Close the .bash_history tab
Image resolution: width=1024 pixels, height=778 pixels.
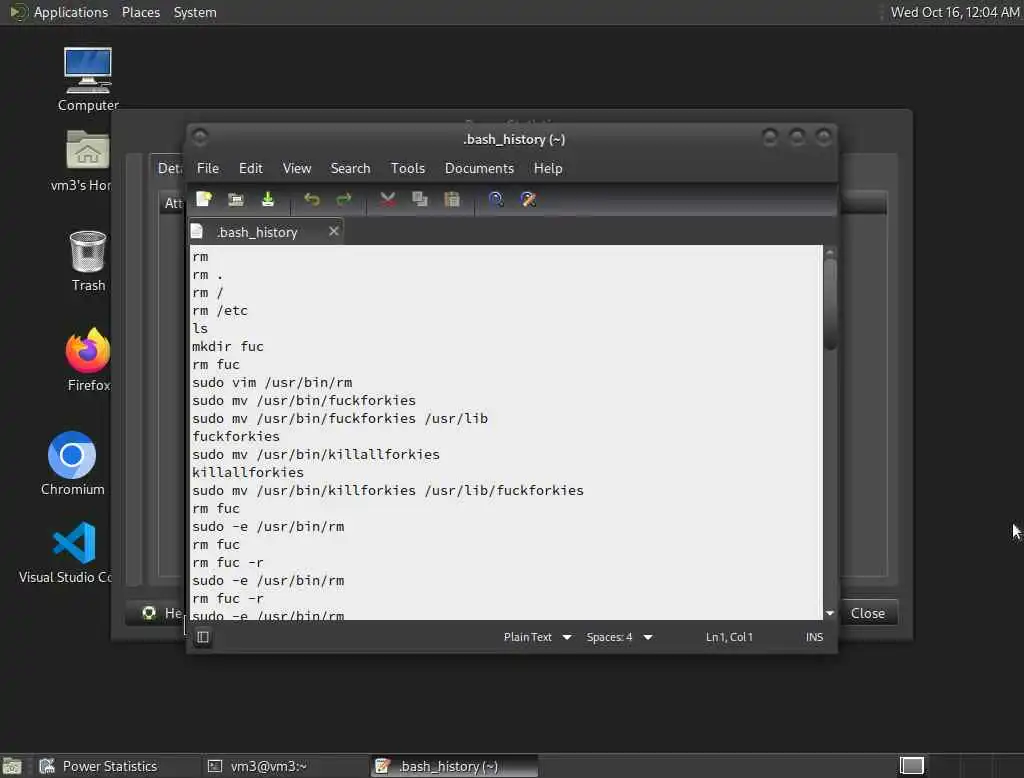(x=334, y=231)
